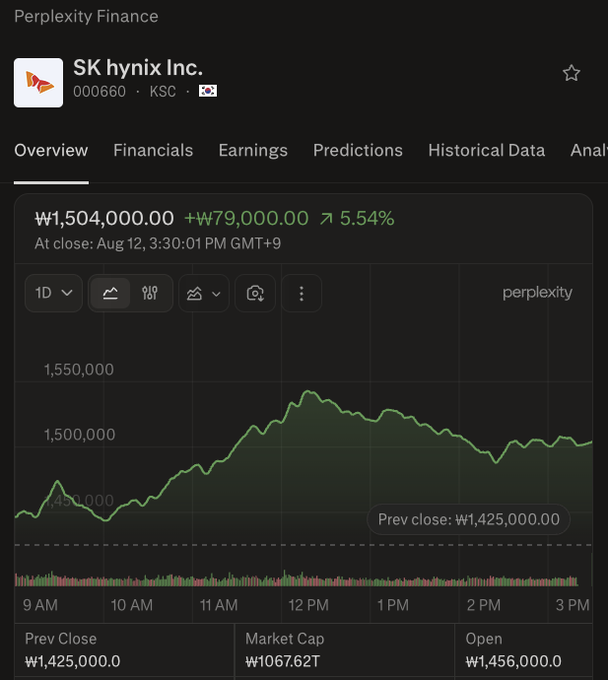Open the Predictions tab
Screen dimensions: 608x680
click(358, 150)
